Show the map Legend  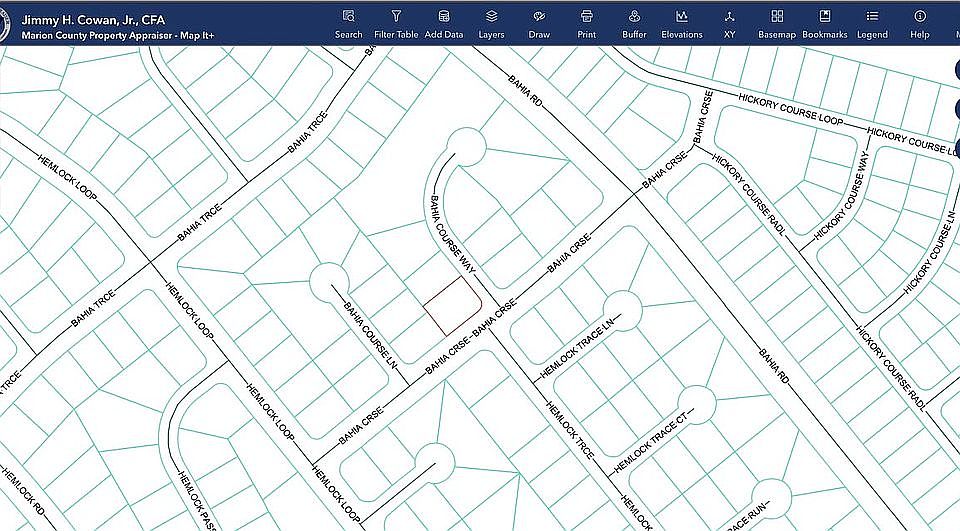pos(872,24)
